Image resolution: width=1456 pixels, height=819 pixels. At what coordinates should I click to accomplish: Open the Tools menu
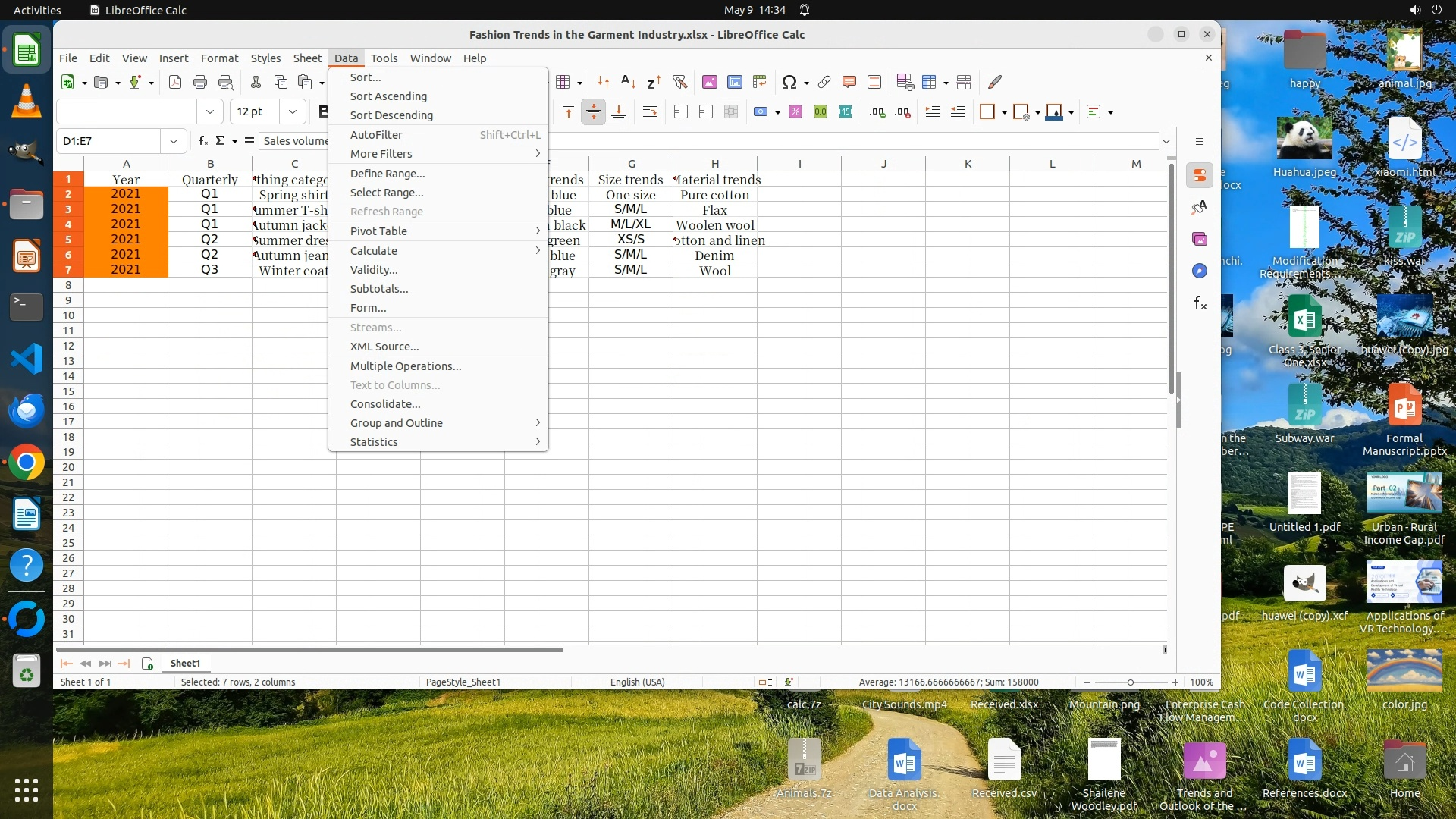384,58
